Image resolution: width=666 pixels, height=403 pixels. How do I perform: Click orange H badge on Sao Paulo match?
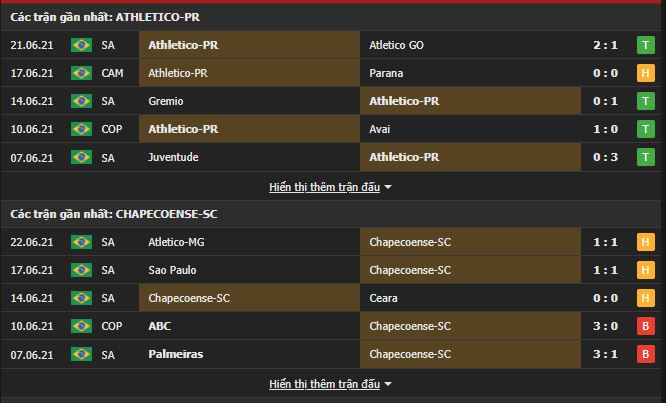coord(646,270)
